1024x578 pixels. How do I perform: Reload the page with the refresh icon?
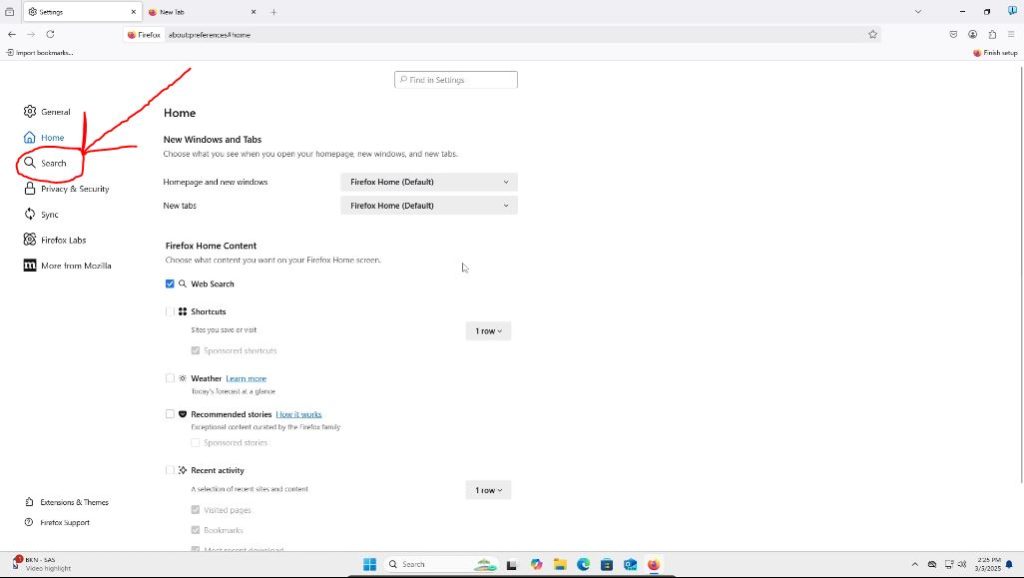coord(50,35)
